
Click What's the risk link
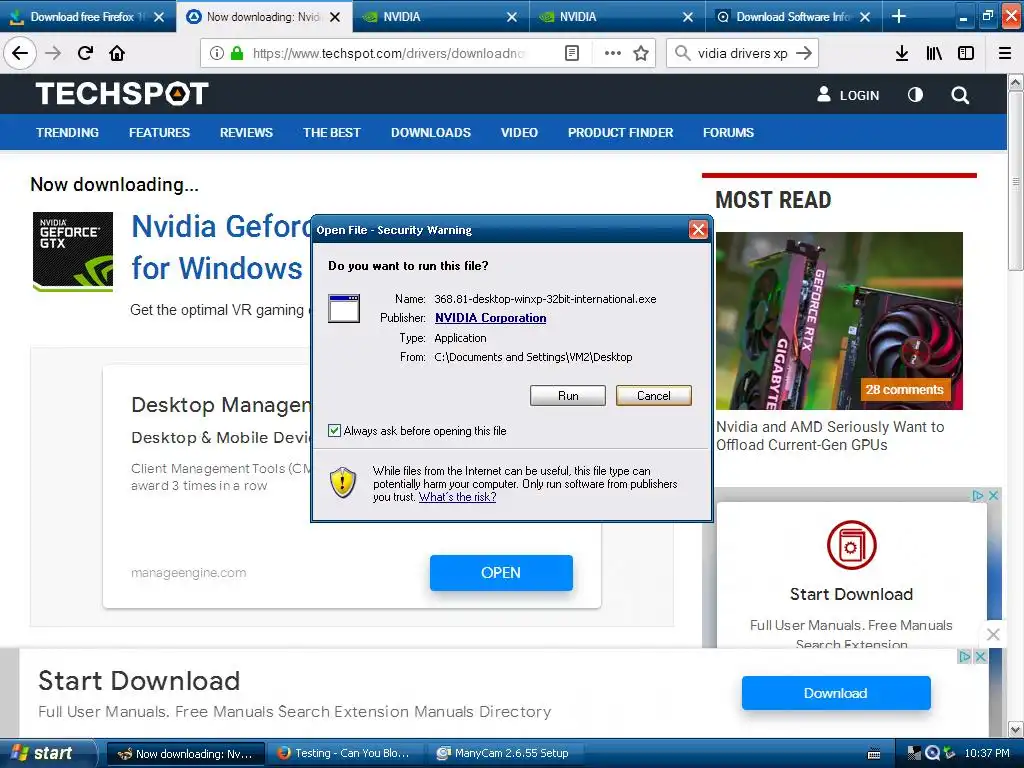click(457, 497)
